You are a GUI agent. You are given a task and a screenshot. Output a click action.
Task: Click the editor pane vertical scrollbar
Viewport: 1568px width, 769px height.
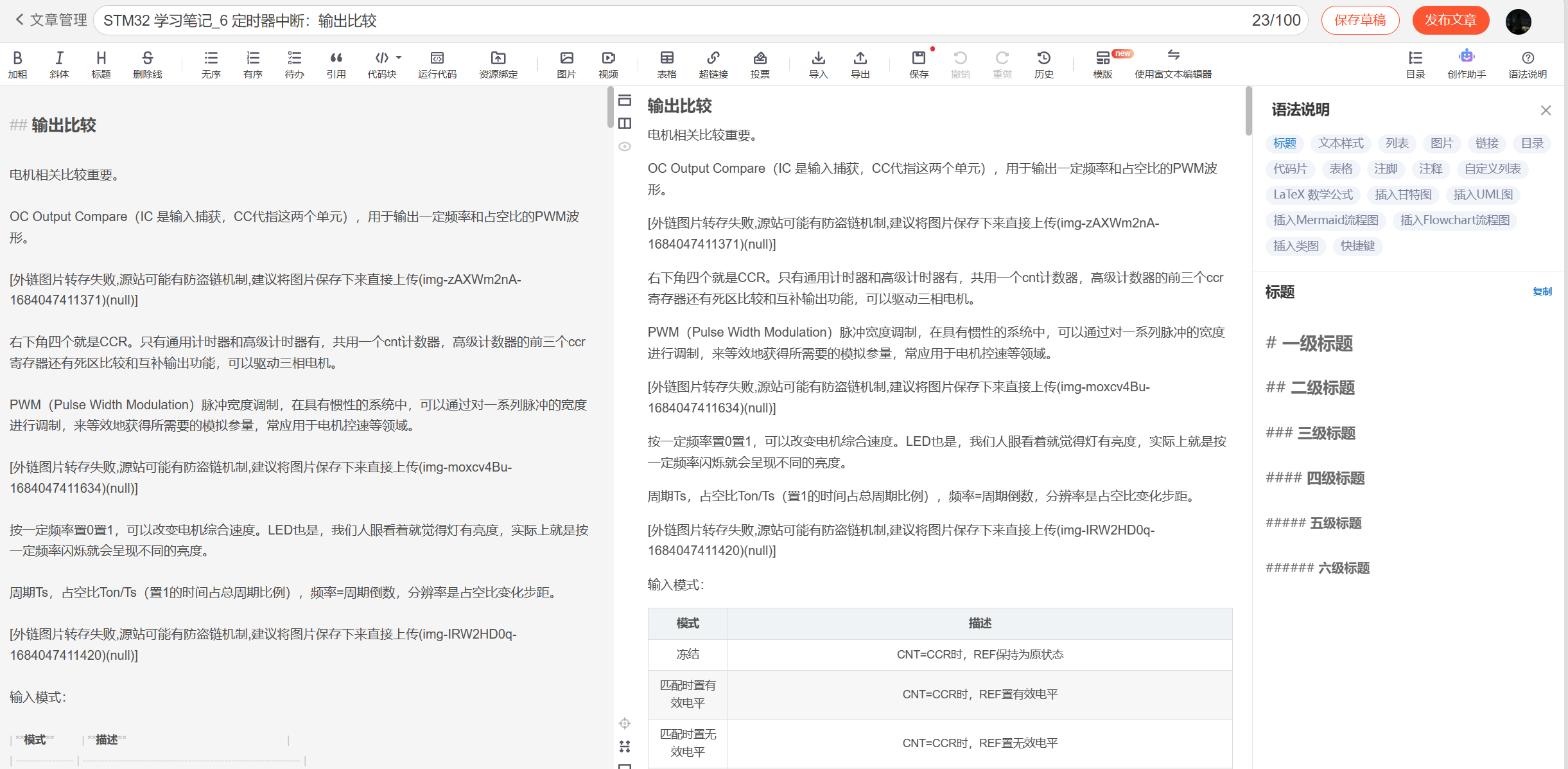pyautogui.click(x=610, y=107)
